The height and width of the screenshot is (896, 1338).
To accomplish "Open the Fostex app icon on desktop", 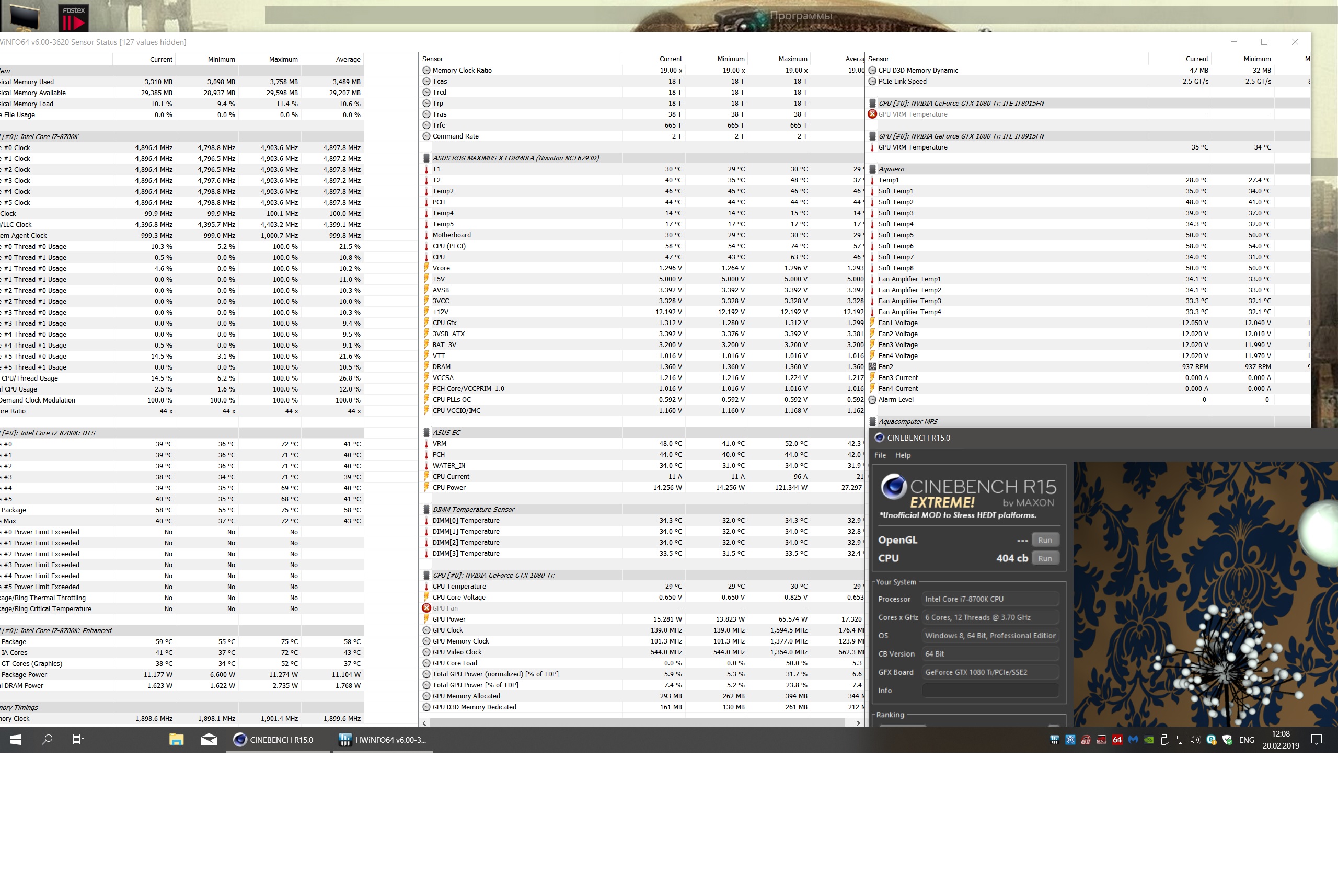I will 74,17.
